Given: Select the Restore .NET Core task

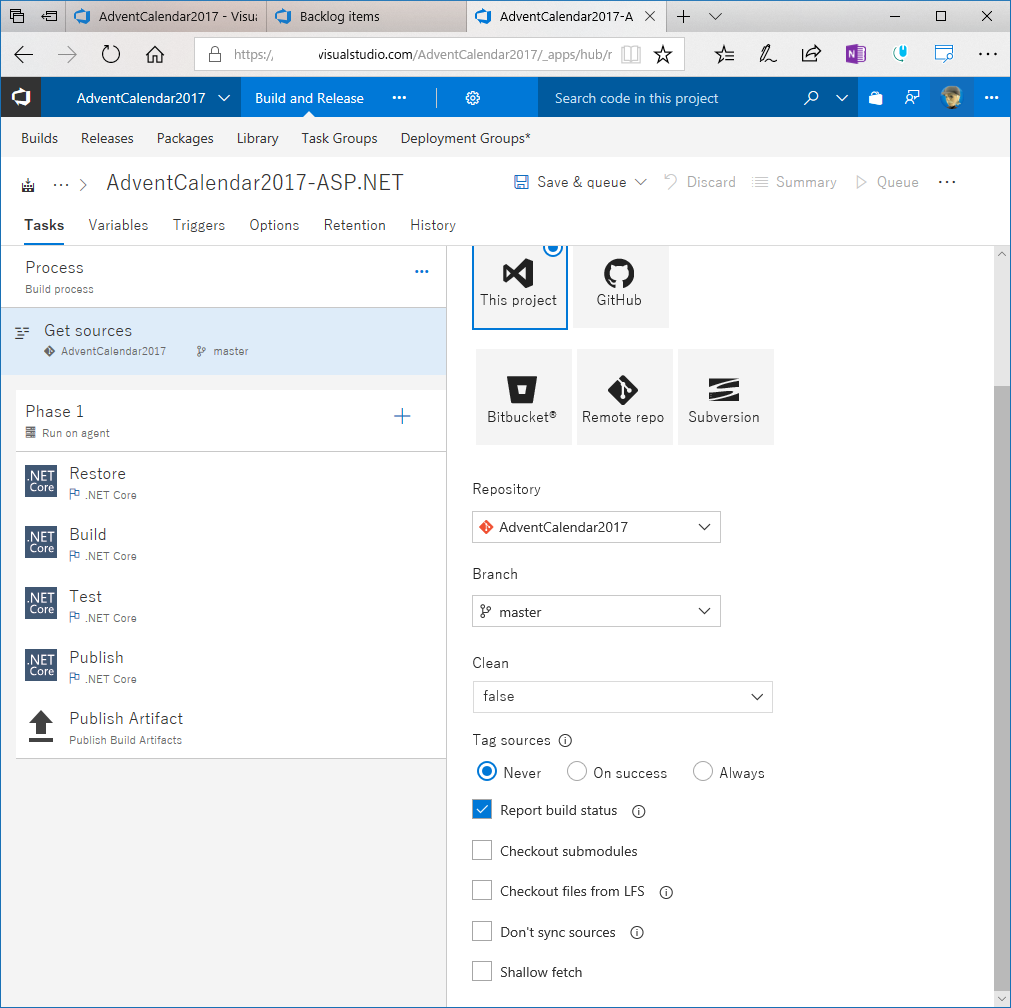Looking at the screenshot, I should tap(231, 482).
